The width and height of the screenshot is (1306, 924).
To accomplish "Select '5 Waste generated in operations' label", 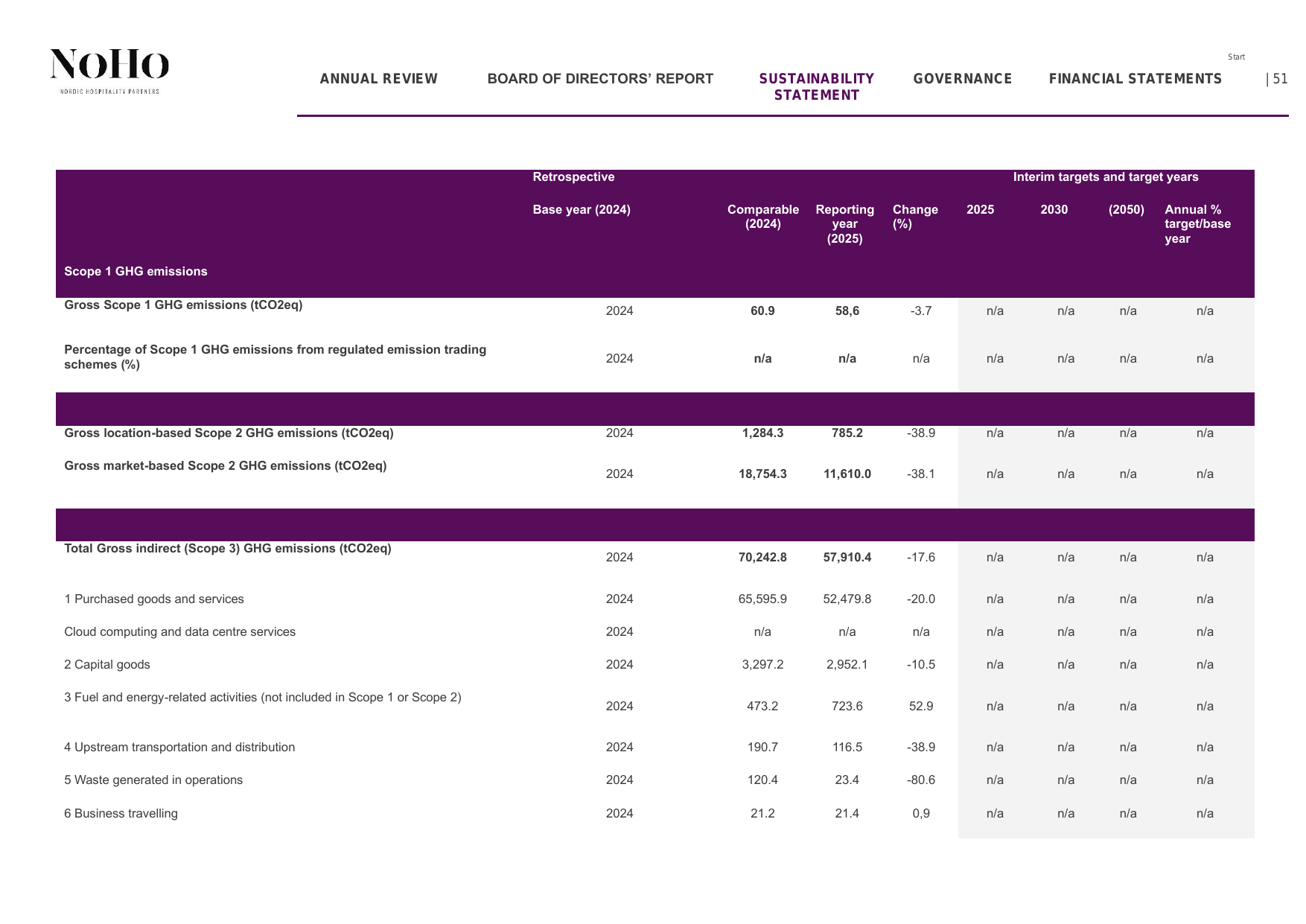I will pyautogui.click(x=153, y=780).
